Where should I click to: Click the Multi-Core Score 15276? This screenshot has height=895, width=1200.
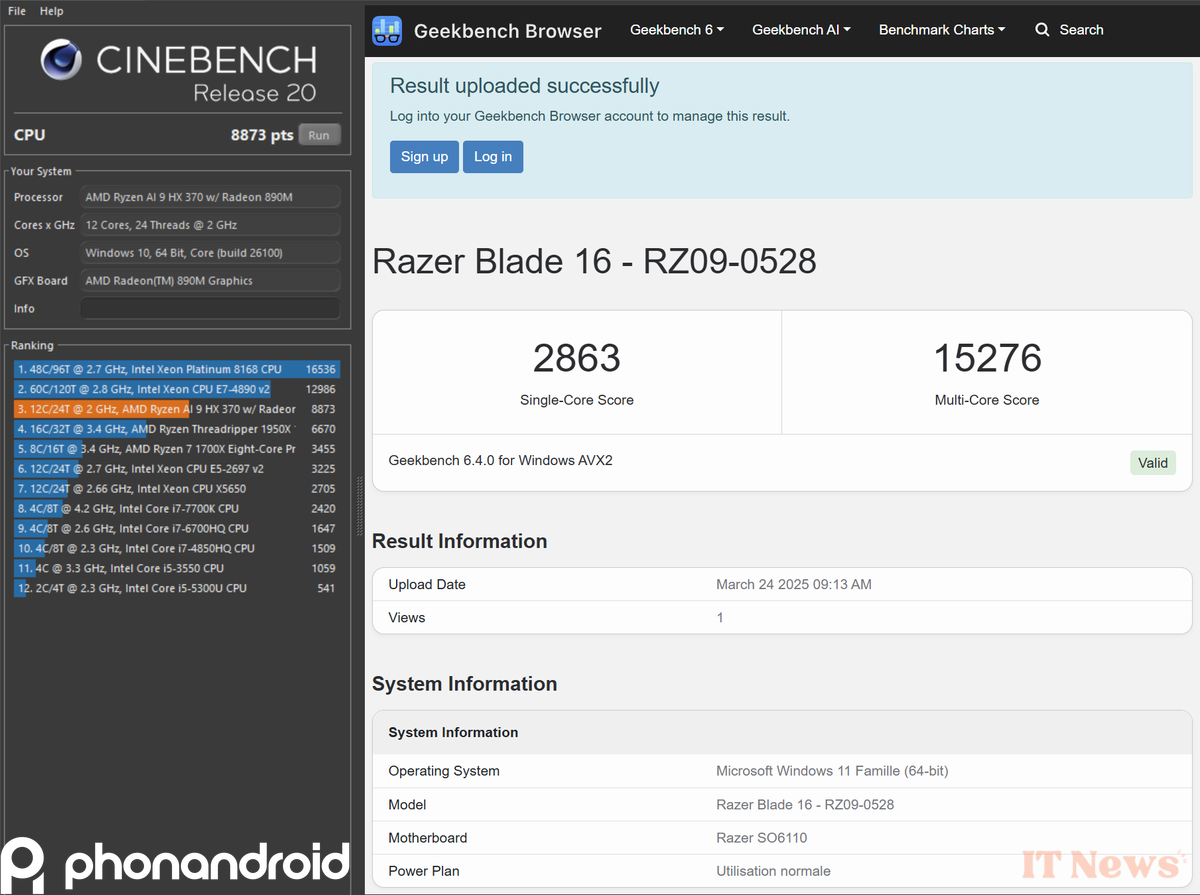(x=987, y=358)
